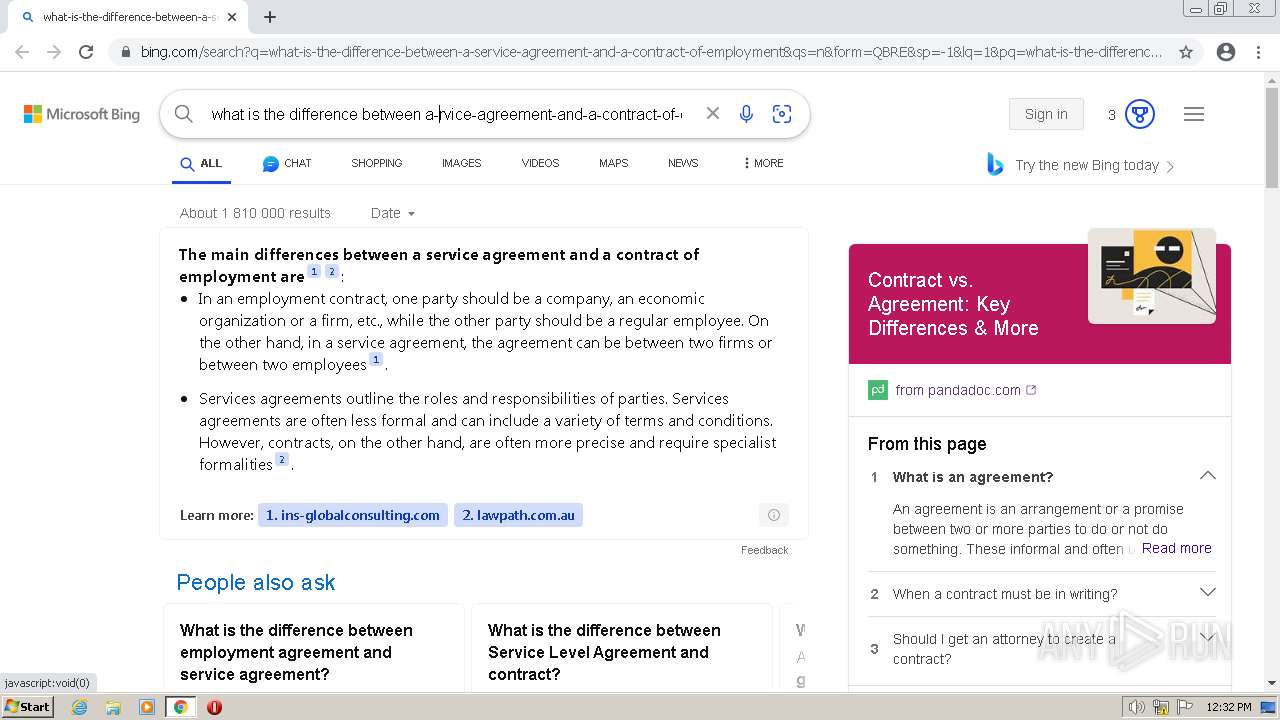Open 'from pandadoc.com' link

point(966,390)
